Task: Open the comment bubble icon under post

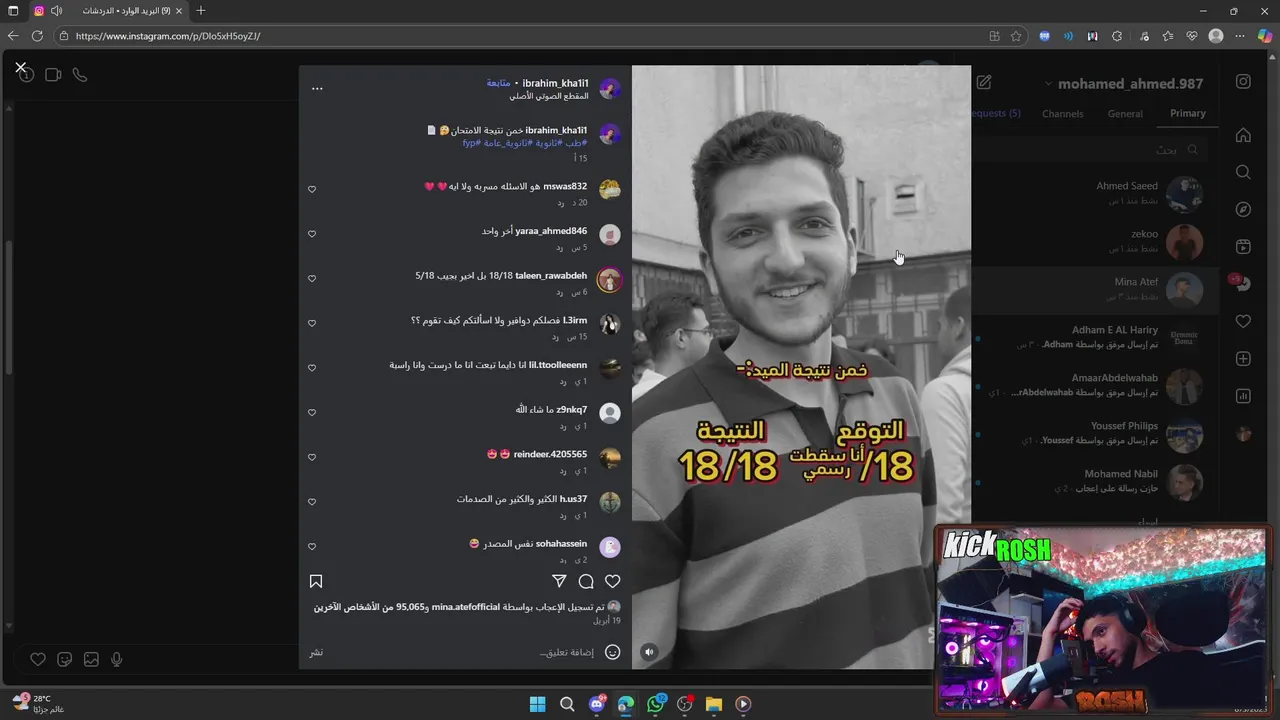Action: [586, 581]
